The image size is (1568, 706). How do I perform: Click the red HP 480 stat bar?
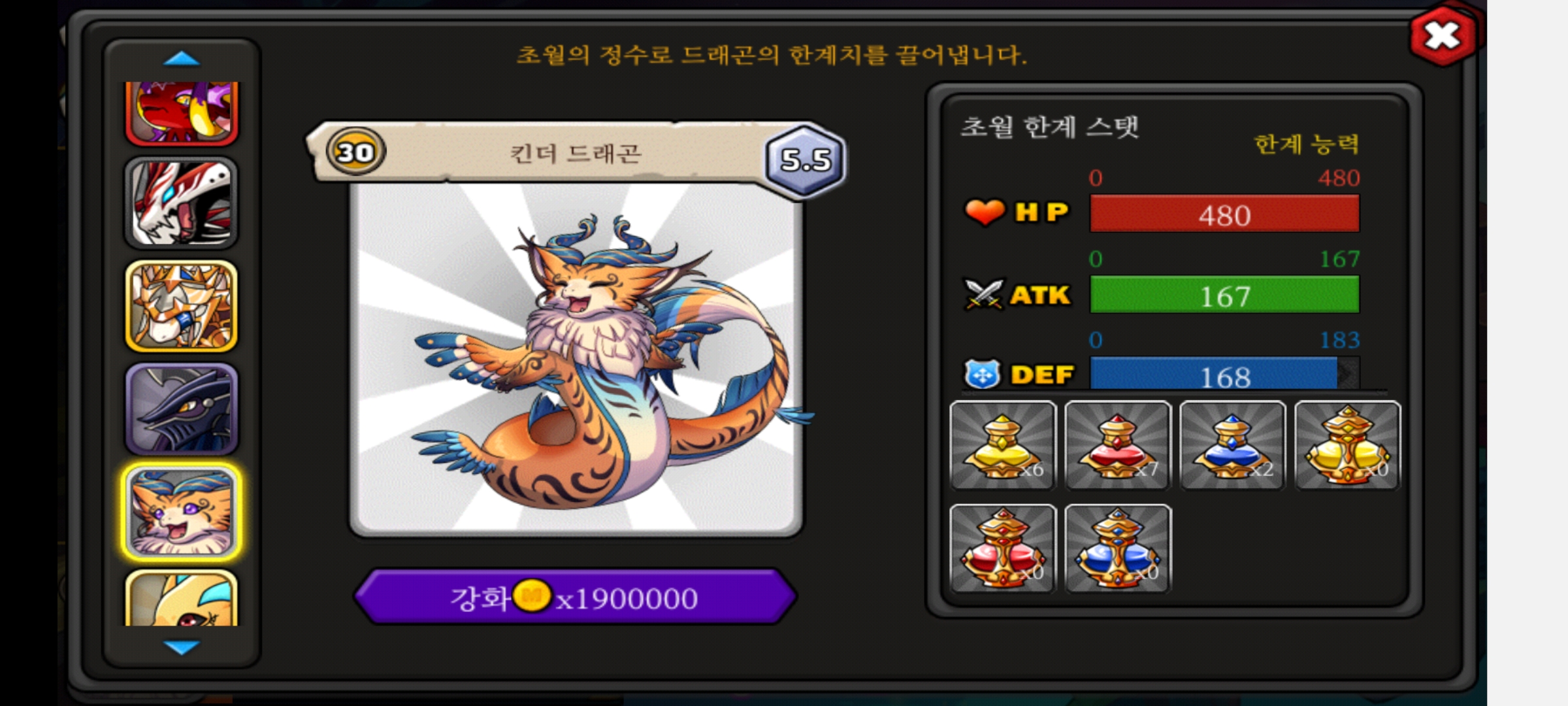(x=1225, y=214)
